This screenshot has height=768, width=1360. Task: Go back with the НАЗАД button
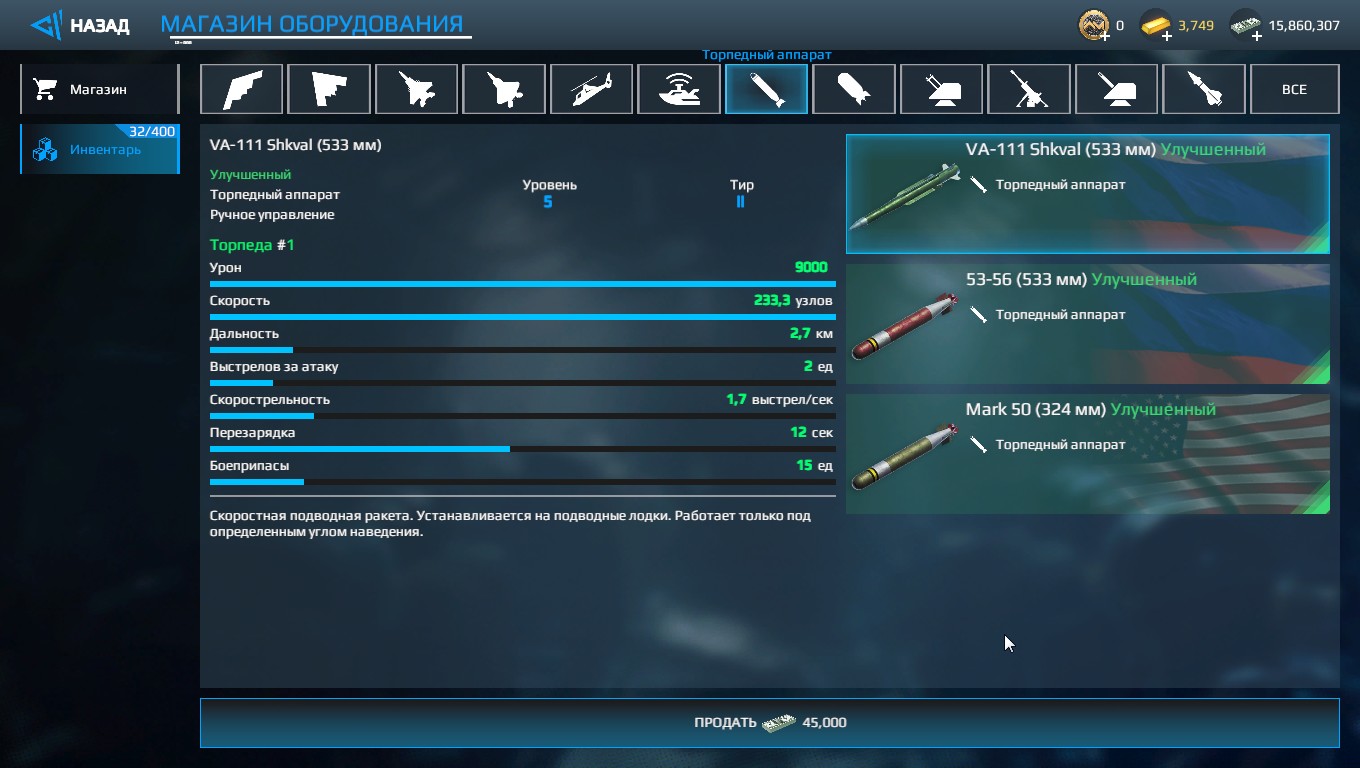(x=80, y=25)
